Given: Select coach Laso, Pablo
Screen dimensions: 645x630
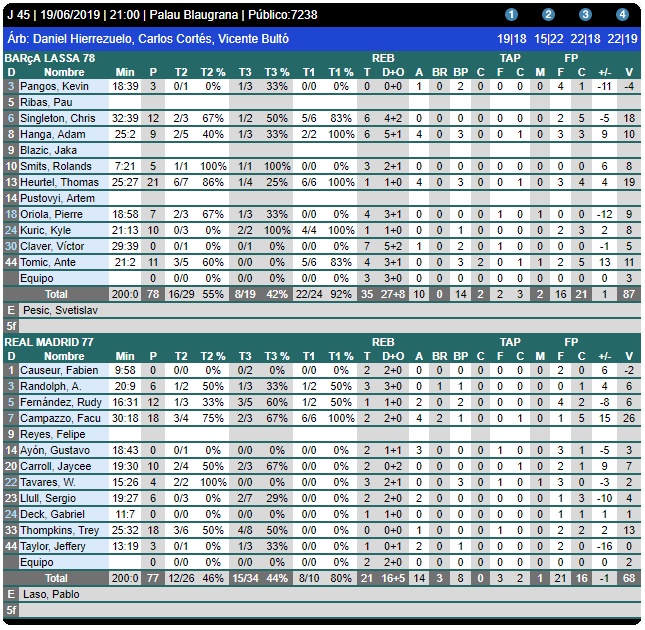Looking at the screenshot, I should [50, 594].
